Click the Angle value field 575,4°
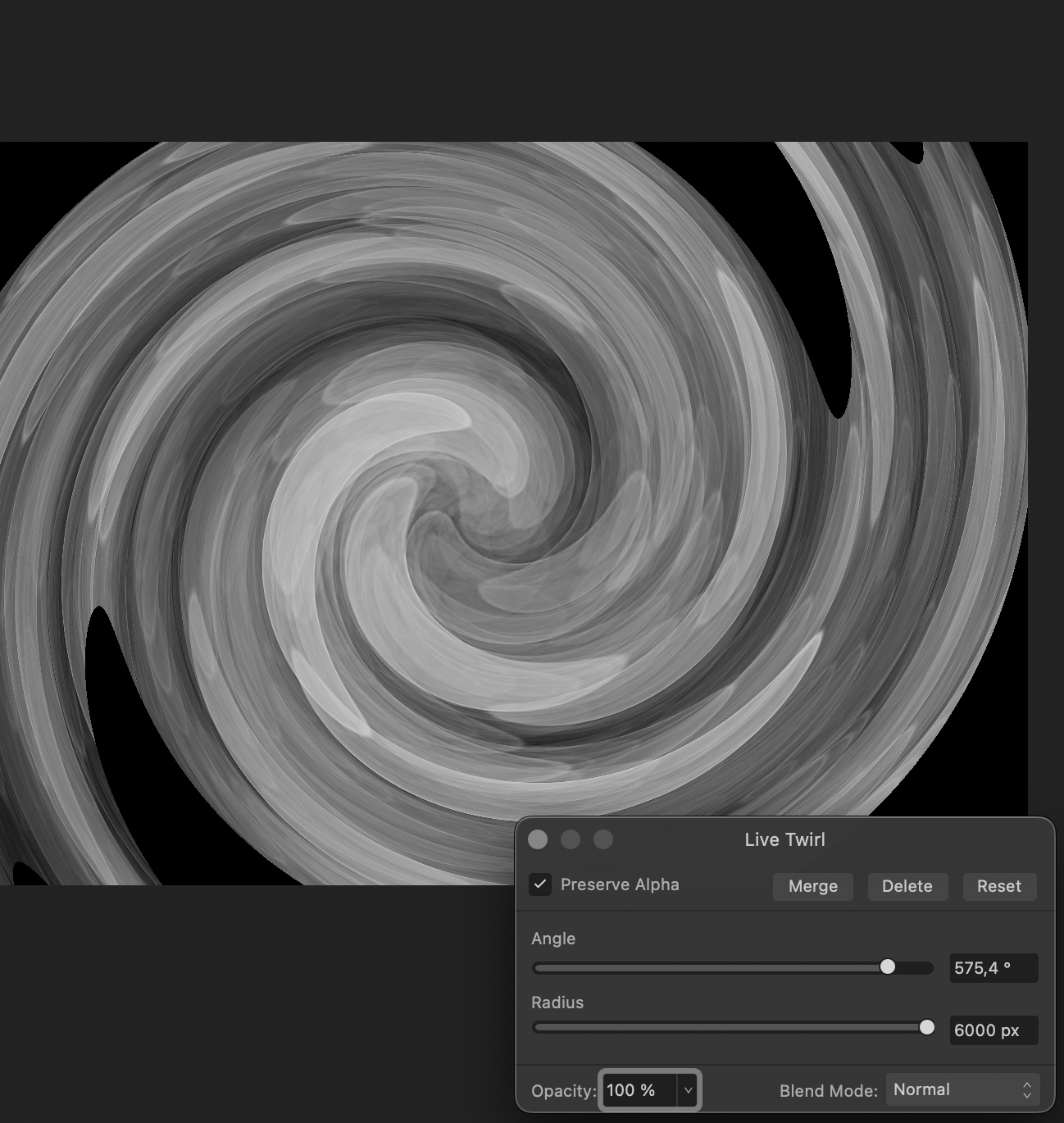Screen dimensions: 1064x1123 click(x=994, y=968)
